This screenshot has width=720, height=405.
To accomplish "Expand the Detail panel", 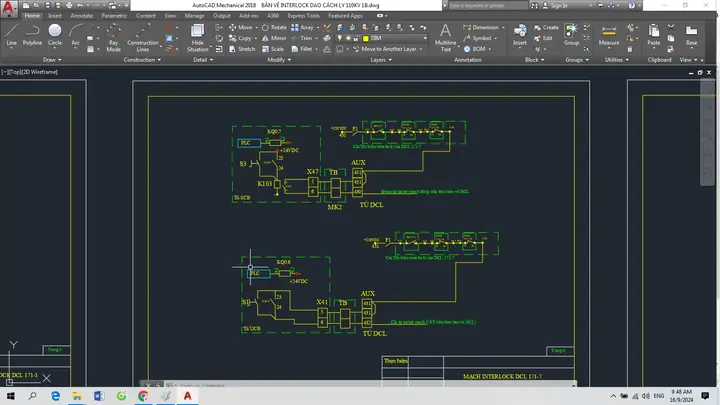I will [x=203, y=60].
